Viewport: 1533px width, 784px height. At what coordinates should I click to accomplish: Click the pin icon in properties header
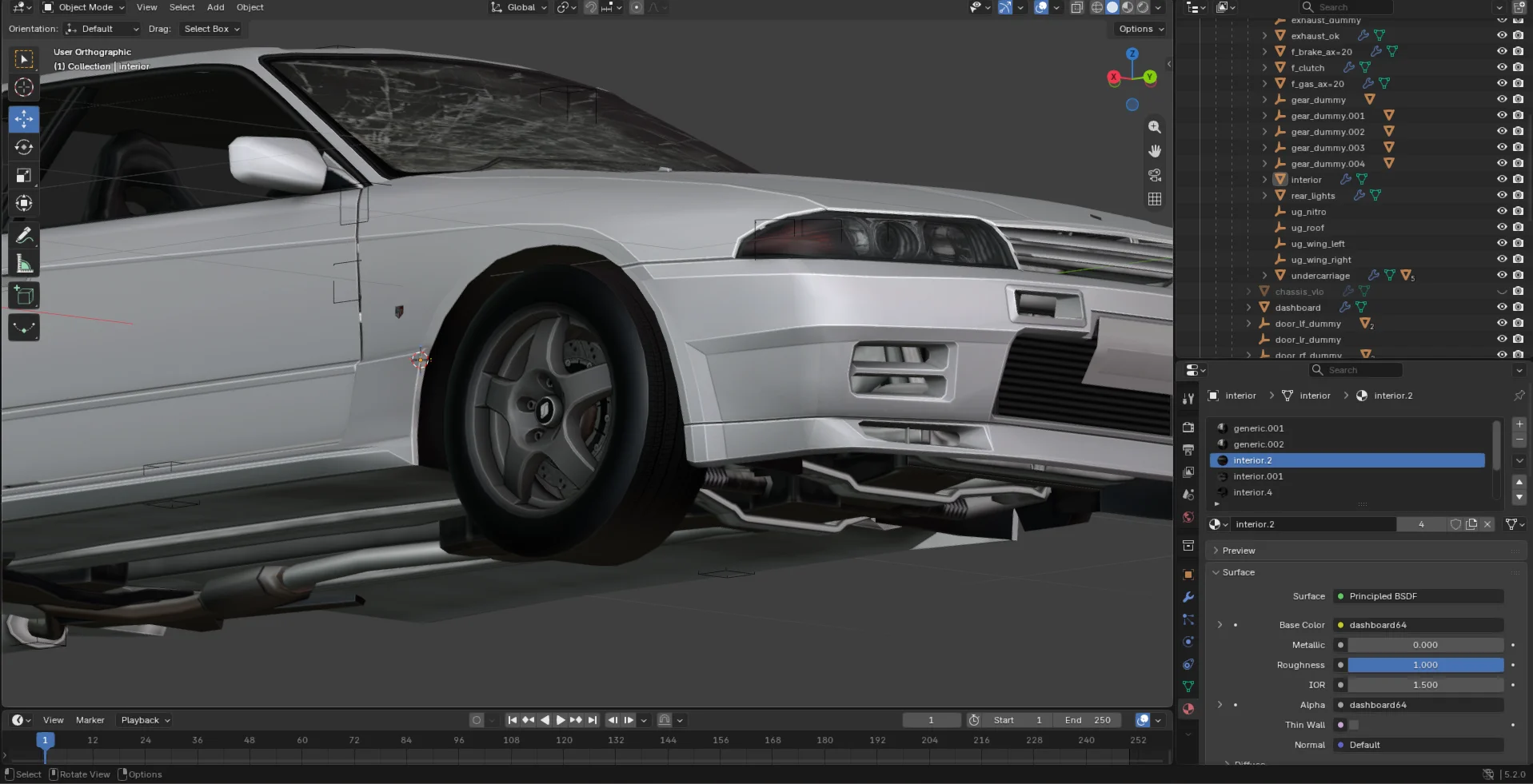[x=1519, y=396]
